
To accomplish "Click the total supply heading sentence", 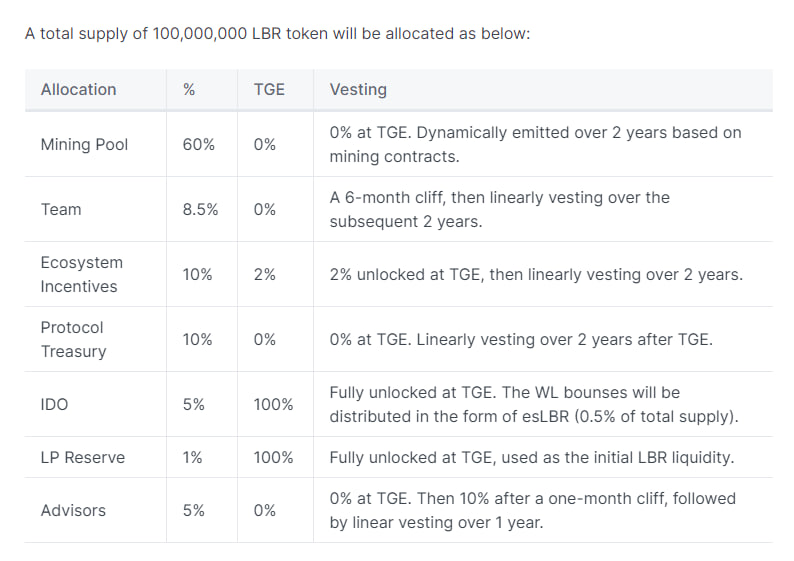I will tap(277, 34).
